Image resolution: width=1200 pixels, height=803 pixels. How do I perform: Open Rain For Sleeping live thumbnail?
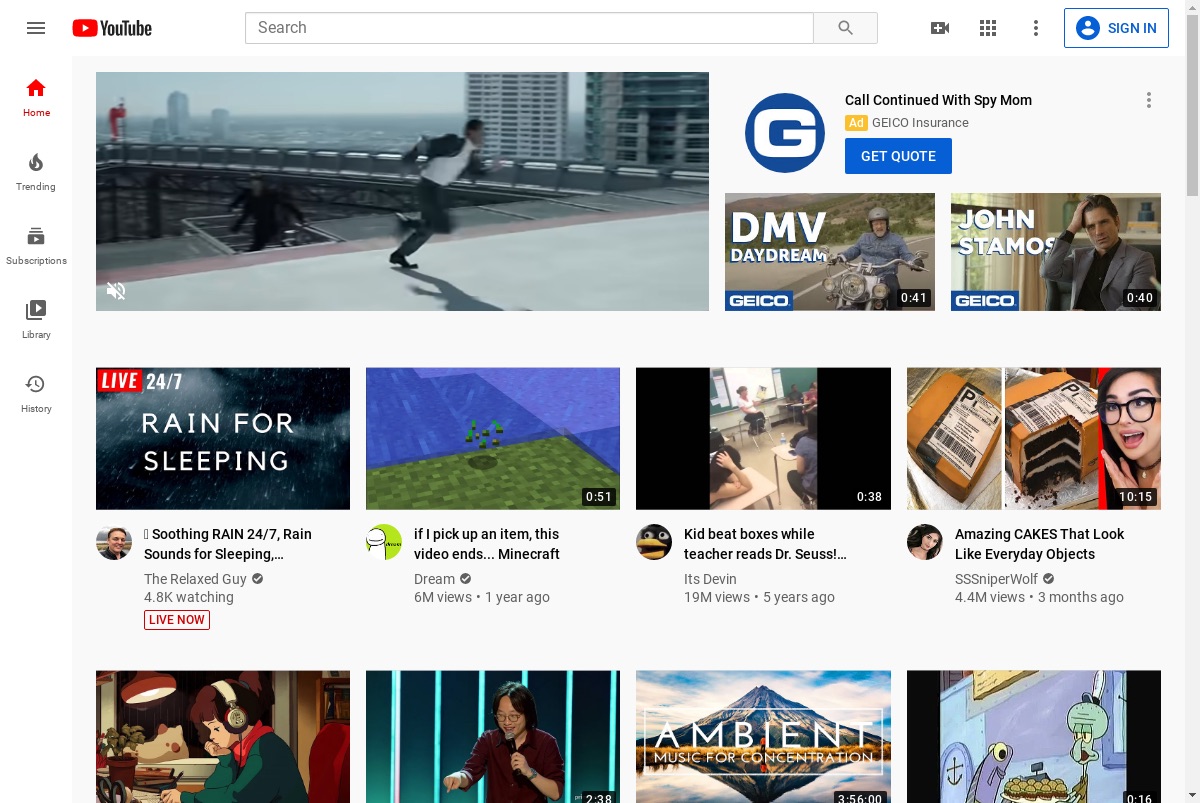point(223,439)
